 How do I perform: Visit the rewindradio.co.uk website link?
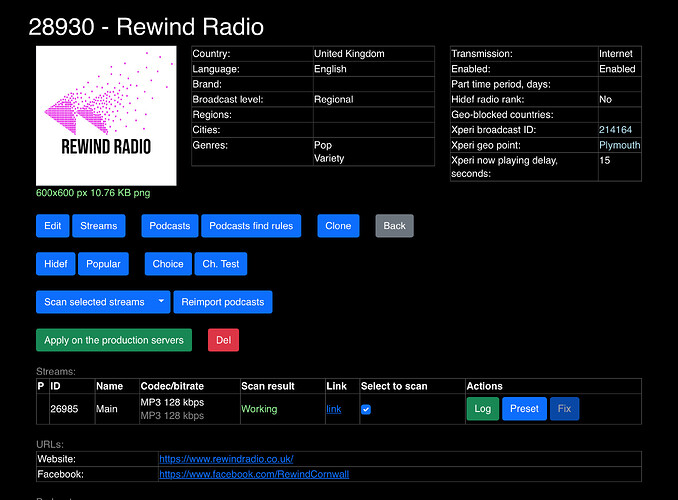click(226, 459)
